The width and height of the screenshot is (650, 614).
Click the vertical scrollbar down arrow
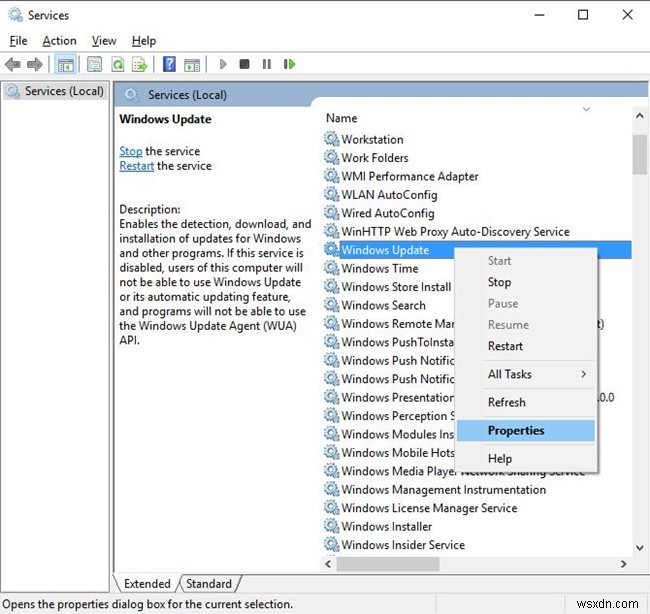(x=639, y=547)
